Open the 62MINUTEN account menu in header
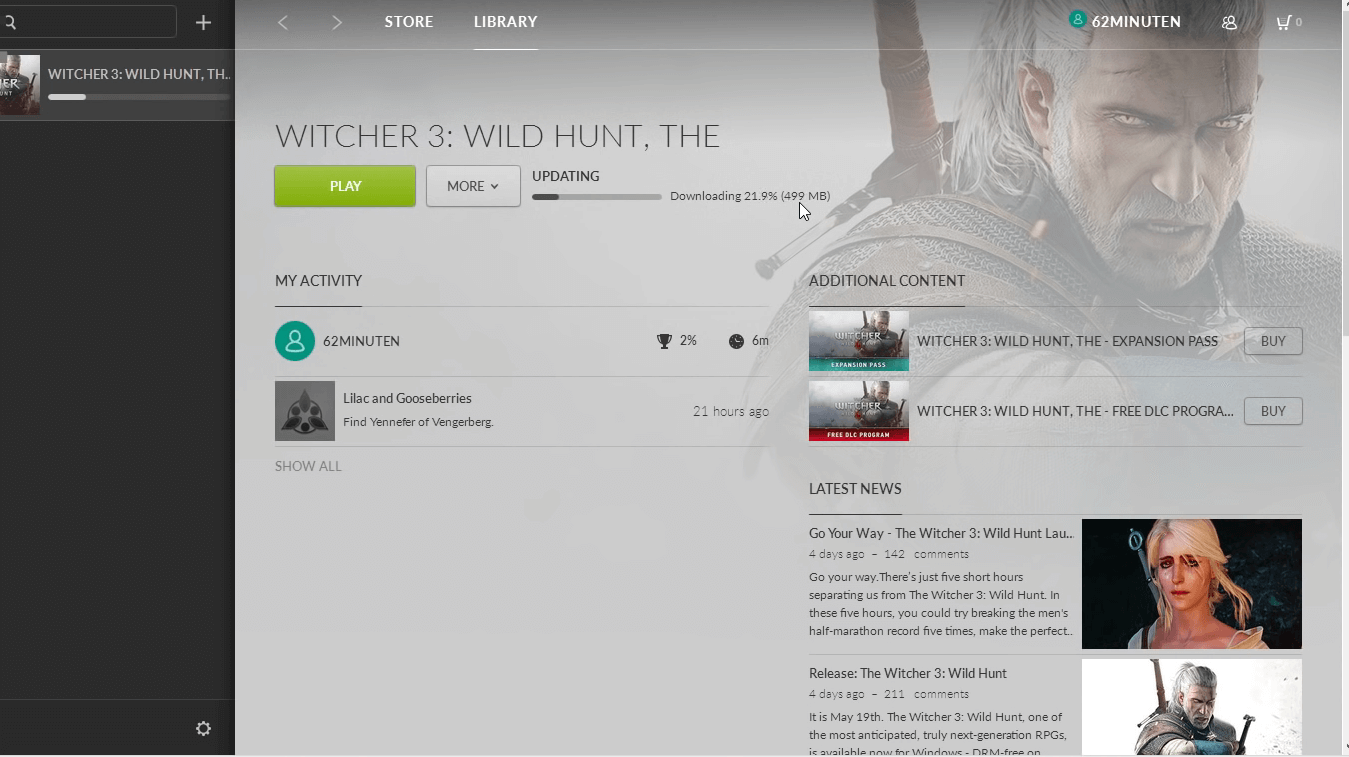 [x=1125, y=21]
